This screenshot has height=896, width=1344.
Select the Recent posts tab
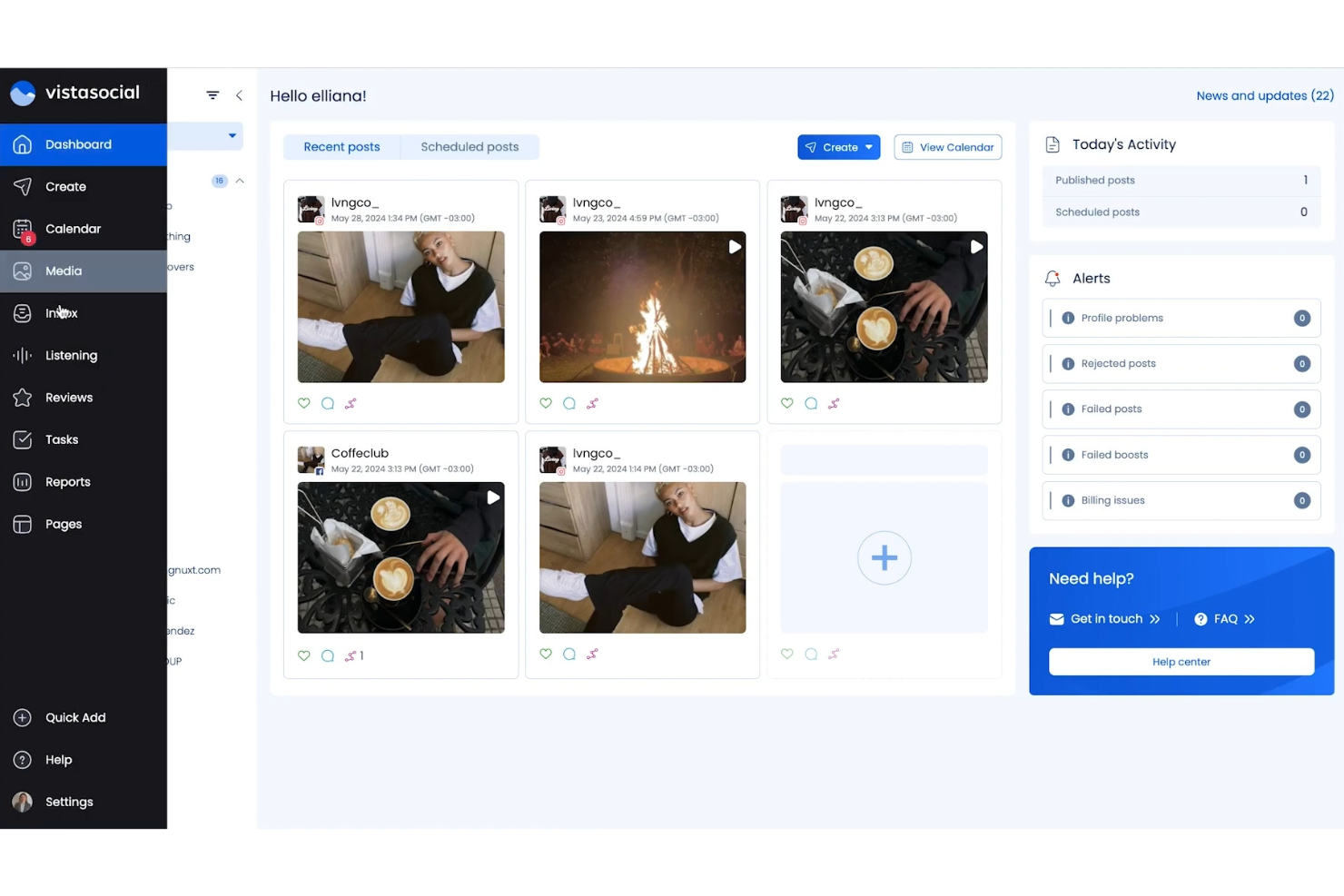[341, 146]
